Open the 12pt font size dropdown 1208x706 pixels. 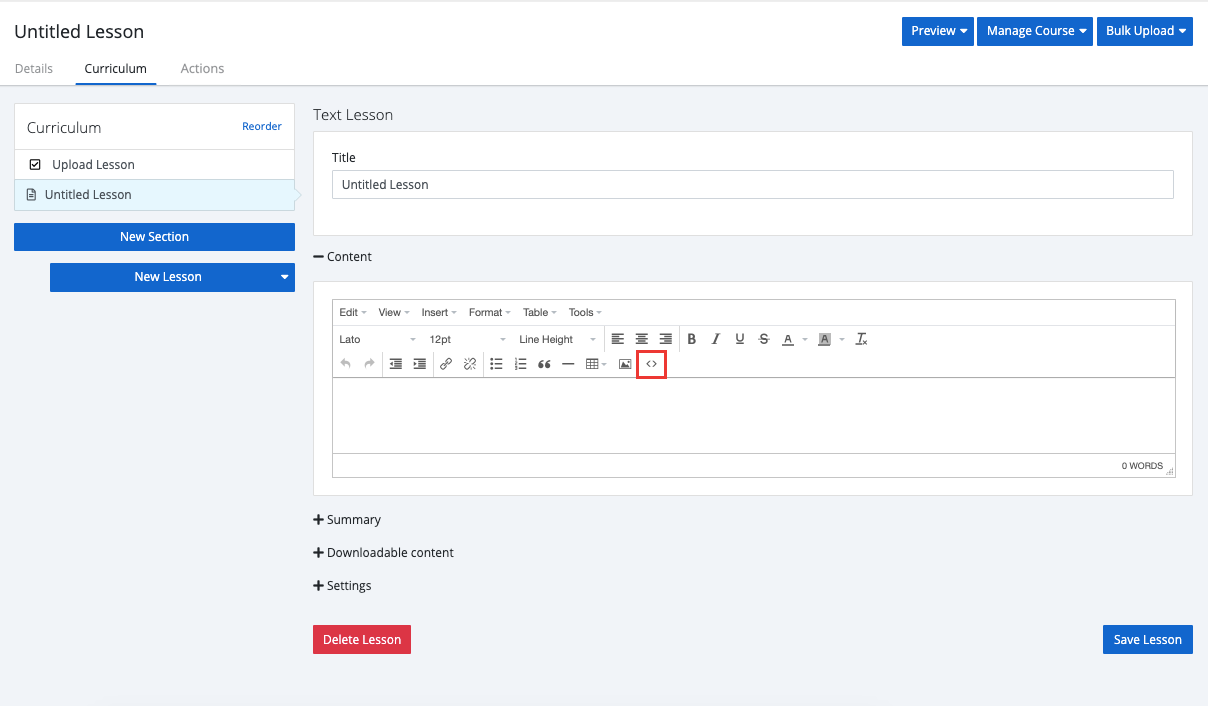point(467,339)
